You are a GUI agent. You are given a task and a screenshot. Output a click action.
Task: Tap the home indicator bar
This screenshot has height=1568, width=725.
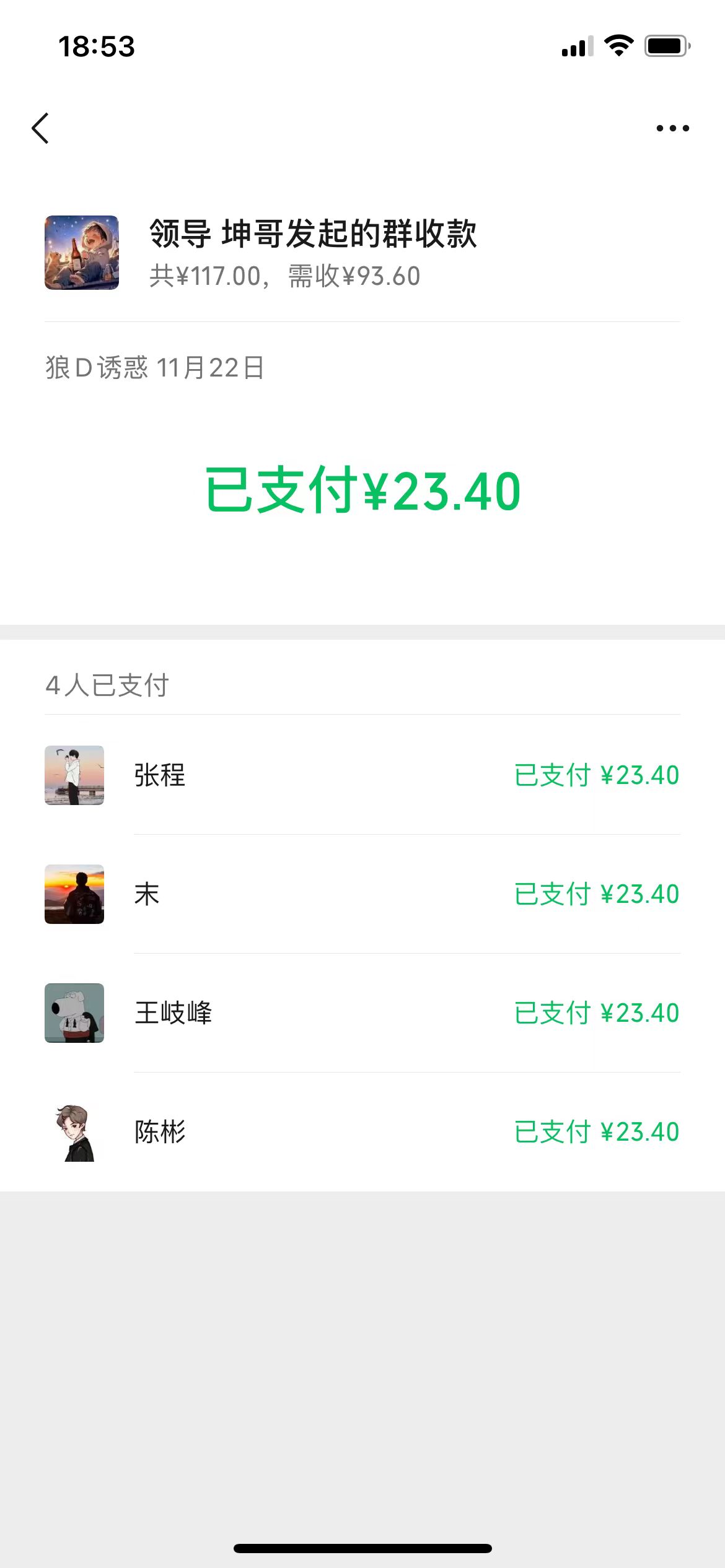coord(362,1548)
